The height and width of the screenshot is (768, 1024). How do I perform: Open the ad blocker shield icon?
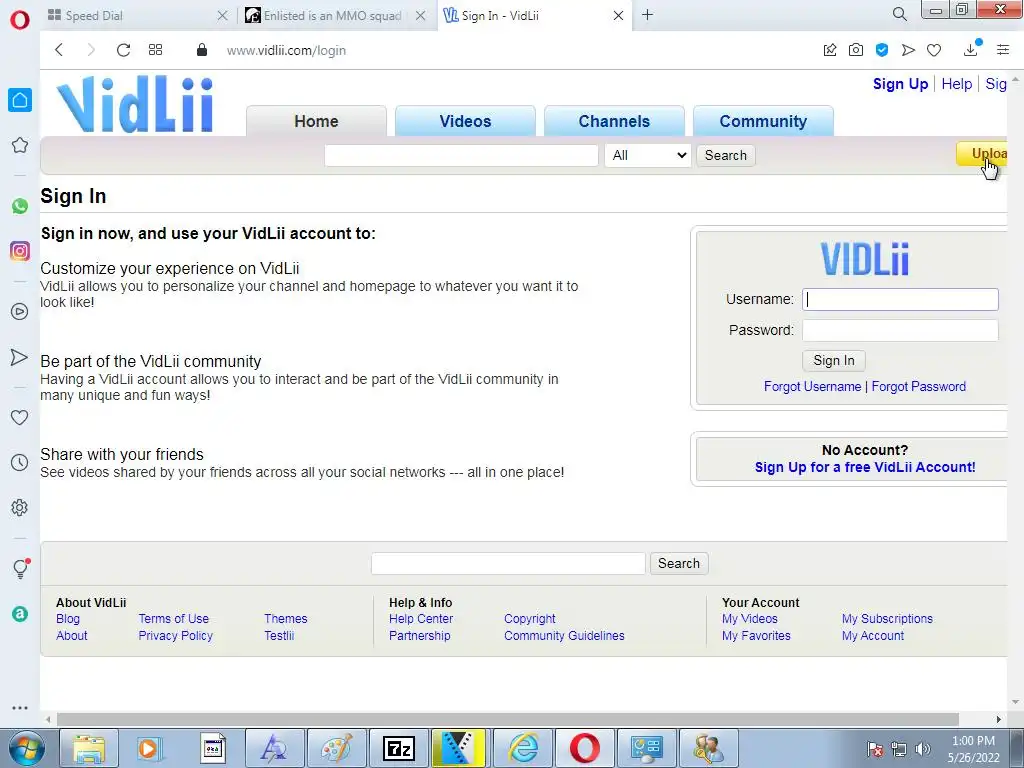tap(882, 50)
